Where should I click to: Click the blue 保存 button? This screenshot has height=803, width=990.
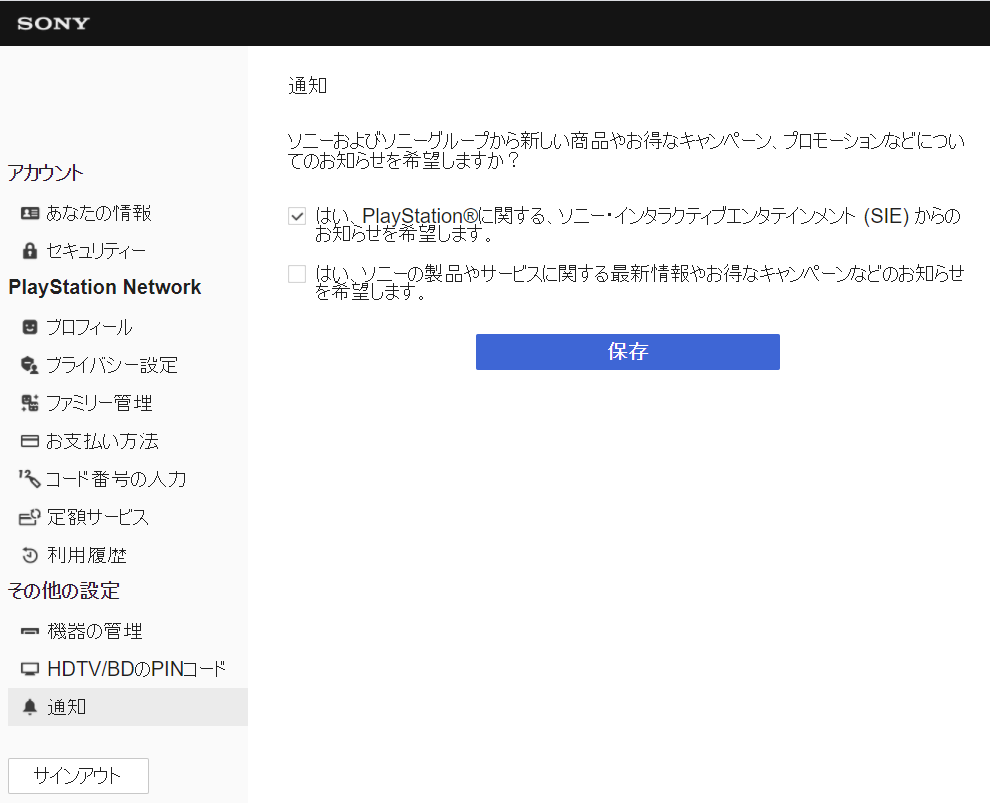tap(628, 352)
